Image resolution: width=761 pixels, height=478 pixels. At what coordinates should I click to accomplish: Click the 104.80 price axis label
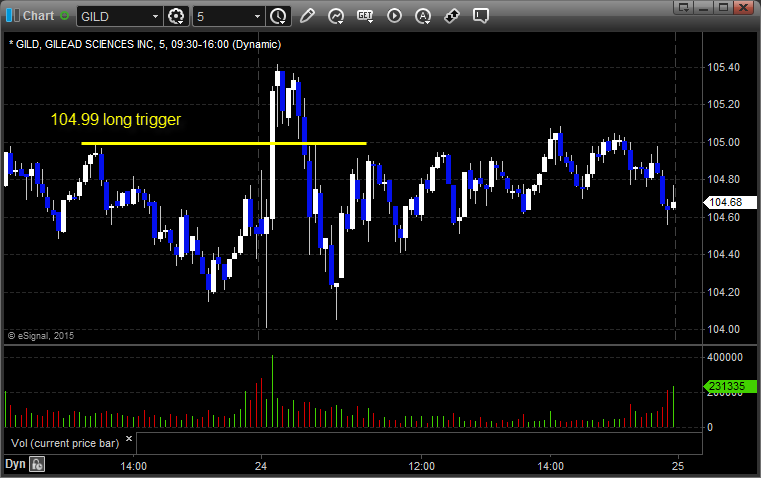click(x=724, y=179)
